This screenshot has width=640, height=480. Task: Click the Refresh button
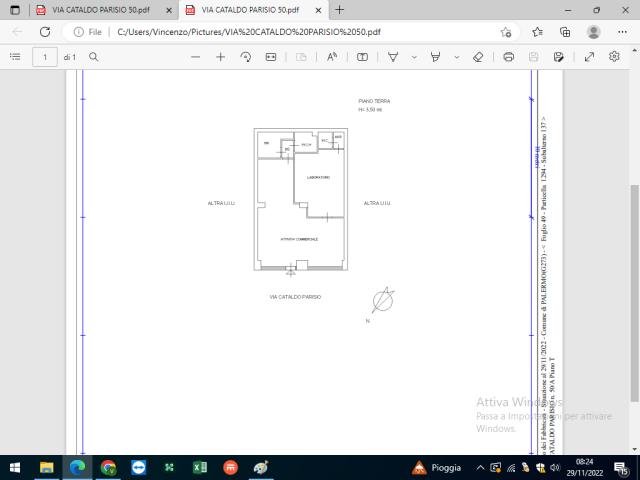pos(45,32)
